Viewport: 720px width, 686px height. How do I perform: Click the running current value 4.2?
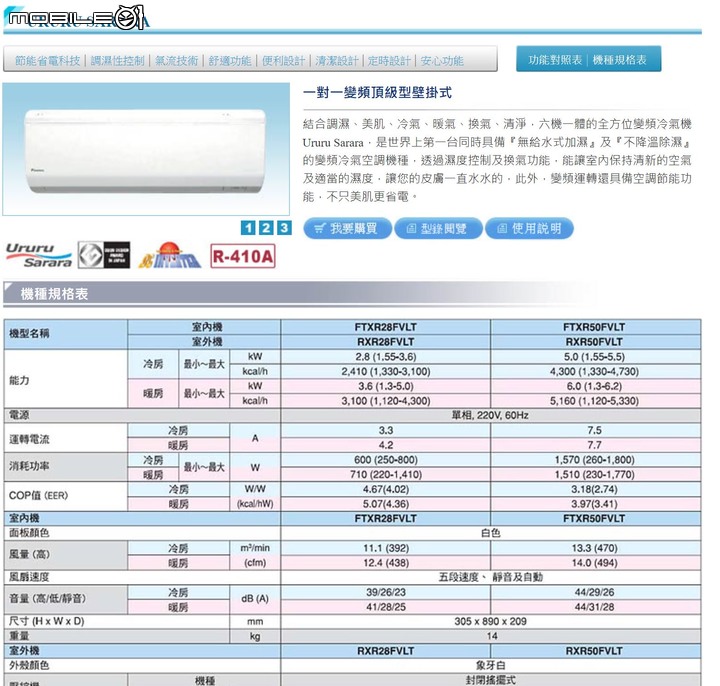click(x=386, y=445)
